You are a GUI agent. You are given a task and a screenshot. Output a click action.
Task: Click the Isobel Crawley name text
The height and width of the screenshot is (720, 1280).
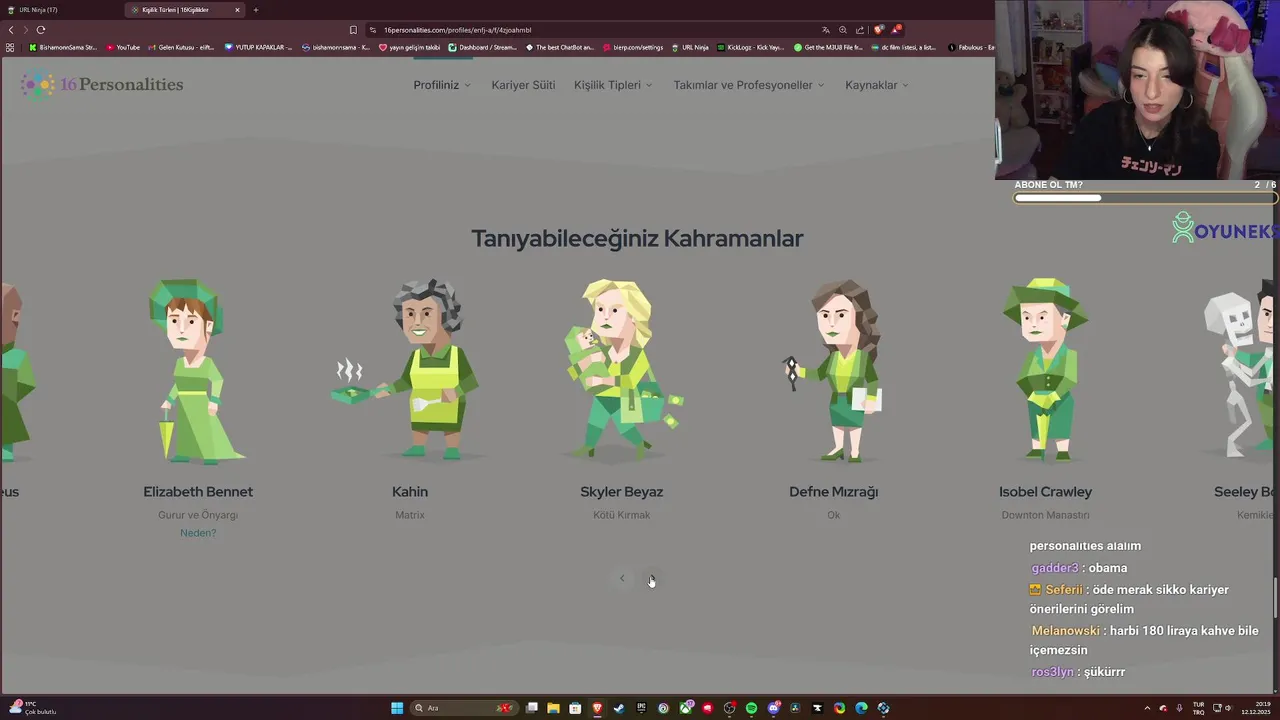click(1045, 492)
